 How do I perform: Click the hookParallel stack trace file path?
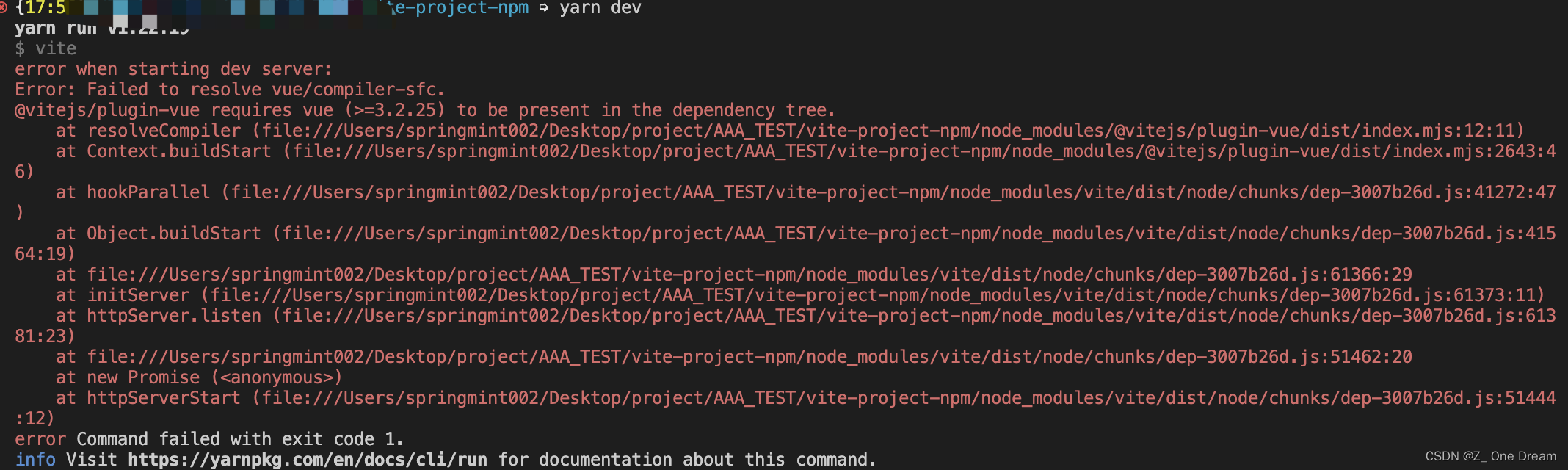[x=893, y=192]
